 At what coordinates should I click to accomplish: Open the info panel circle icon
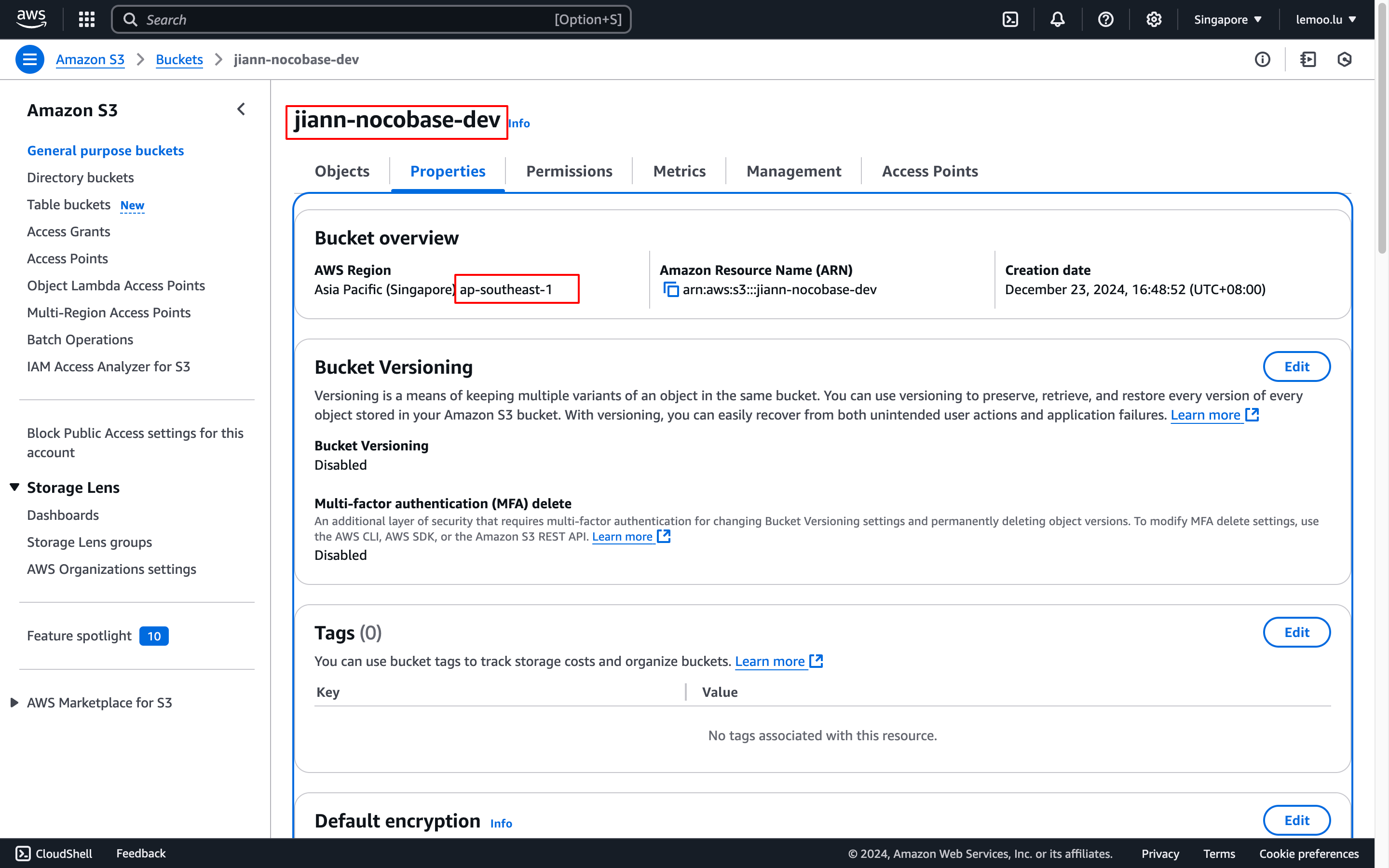coord(1262,59)
